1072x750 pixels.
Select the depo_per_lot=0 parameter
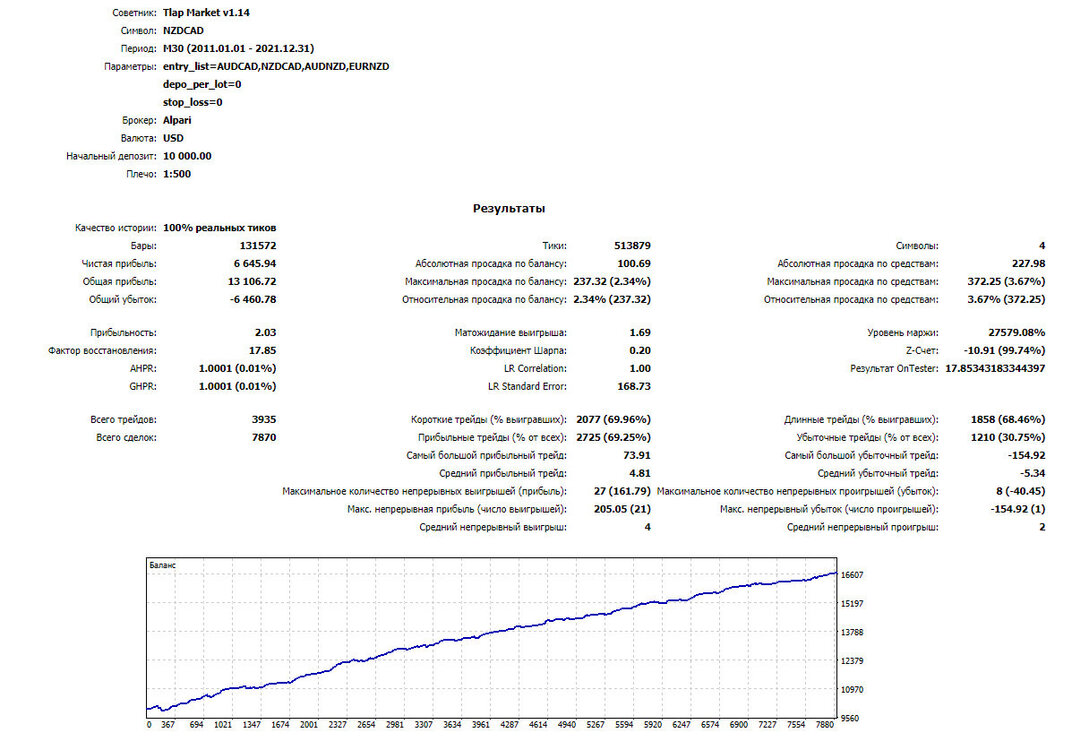coord(202,84)
